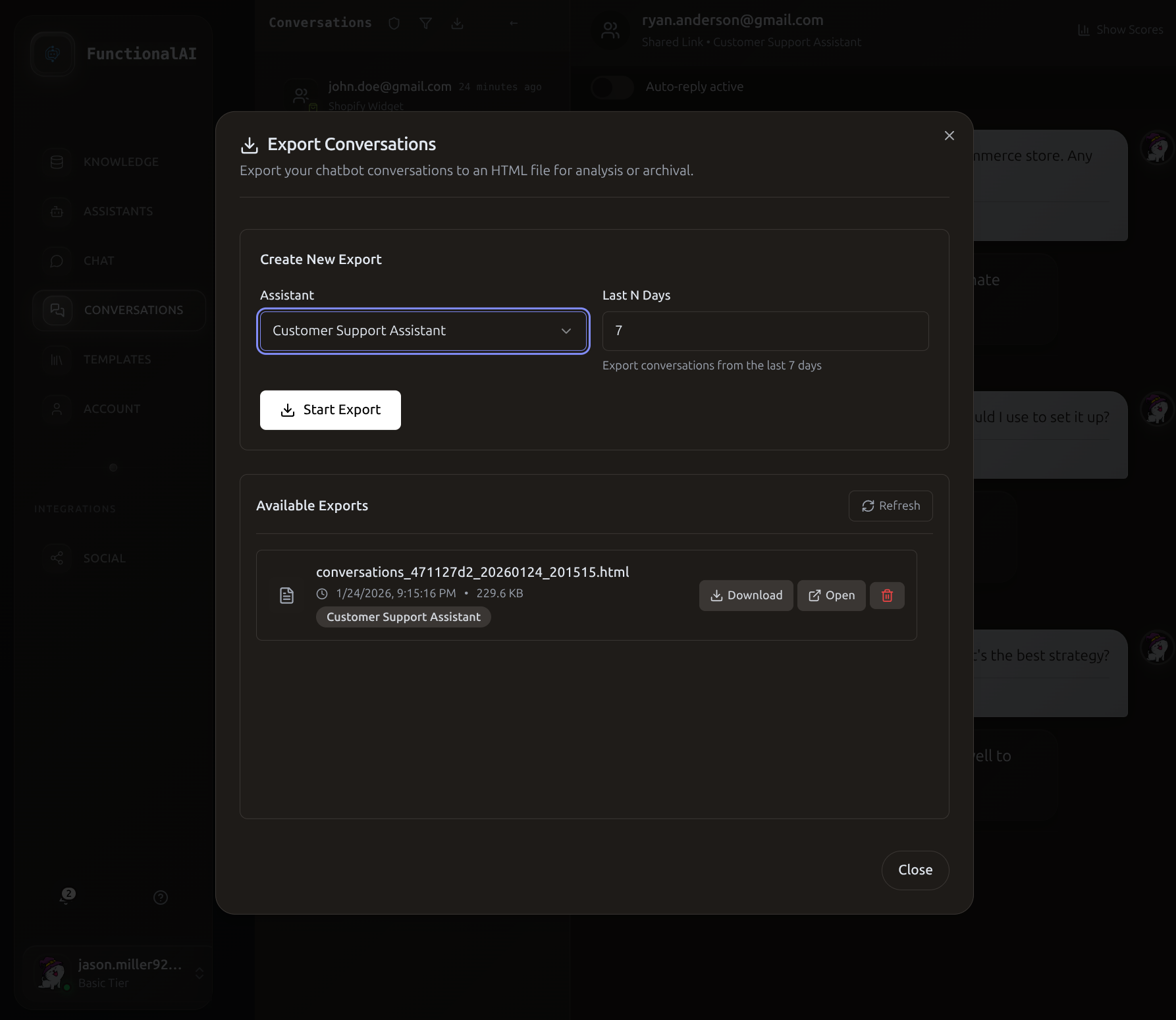This screenshot has height=1020, width=1176.
Task: Click the Last N Days input field
Action: (764, 331)
